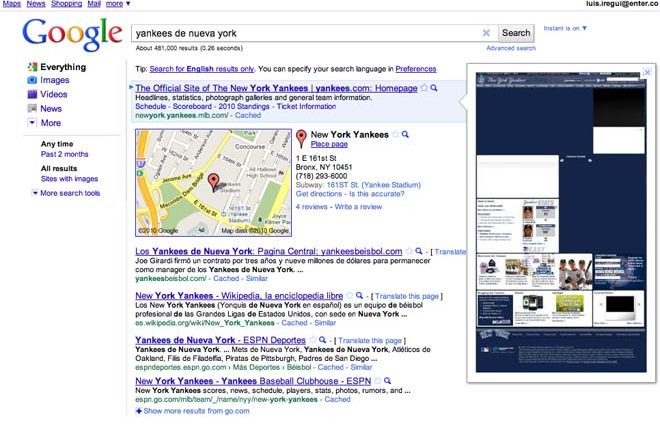Star the Wikipedia Yankees result
The width and height of the screenshot is (660, 432).
click(350, 296)
